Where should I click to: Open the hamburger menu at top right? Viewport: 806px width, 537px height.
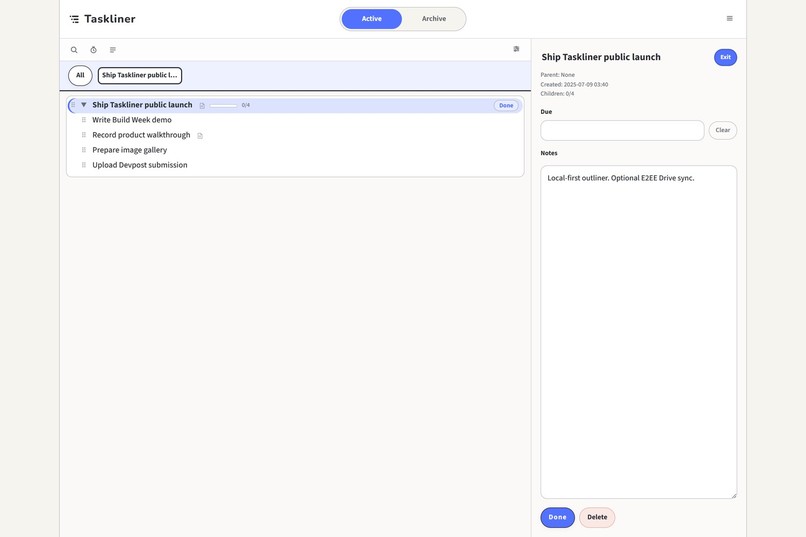729,18
